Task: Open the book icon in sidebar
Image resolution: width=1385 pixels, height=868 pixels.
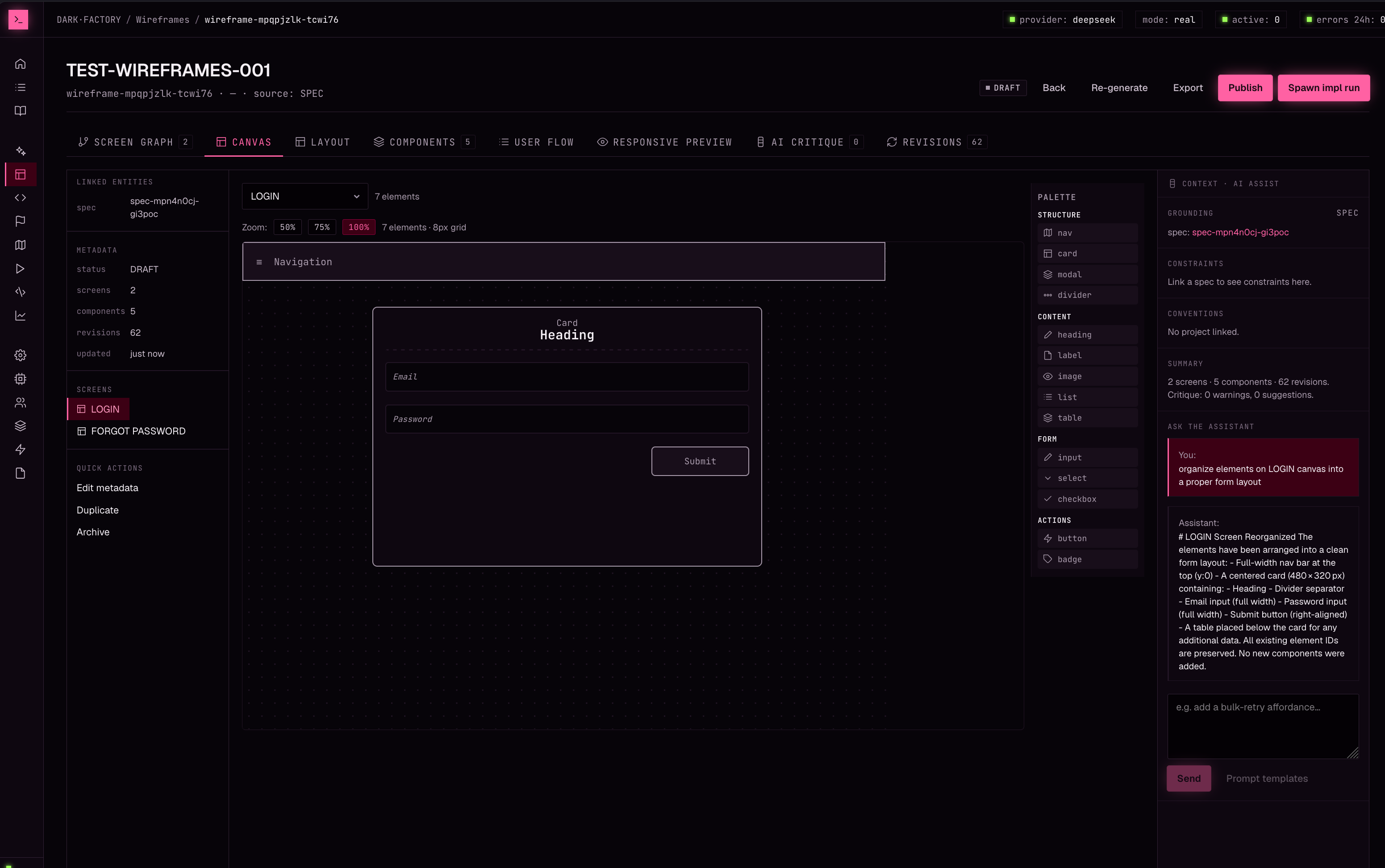Action: [x=20, y=111]
